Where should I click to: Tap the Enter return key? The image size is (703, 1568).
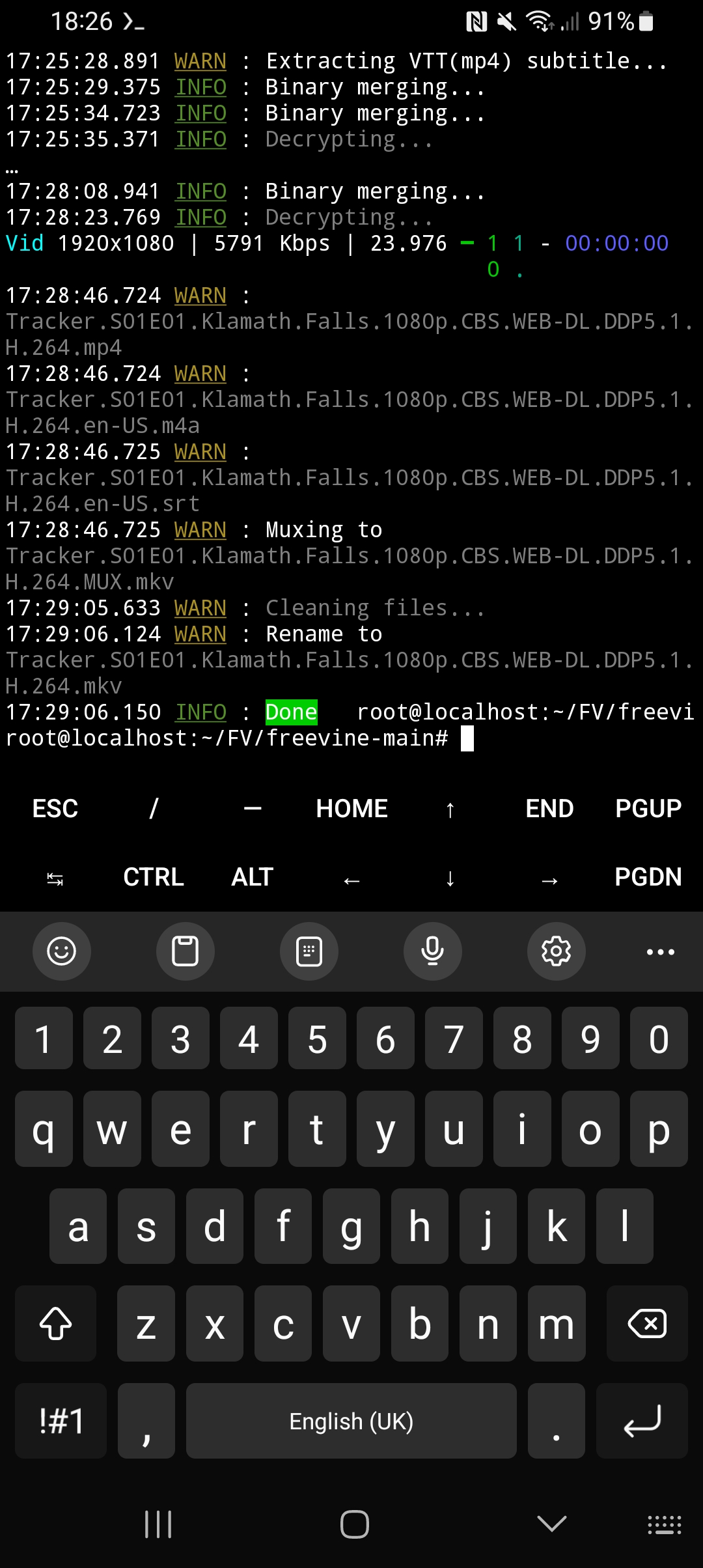642,1421
